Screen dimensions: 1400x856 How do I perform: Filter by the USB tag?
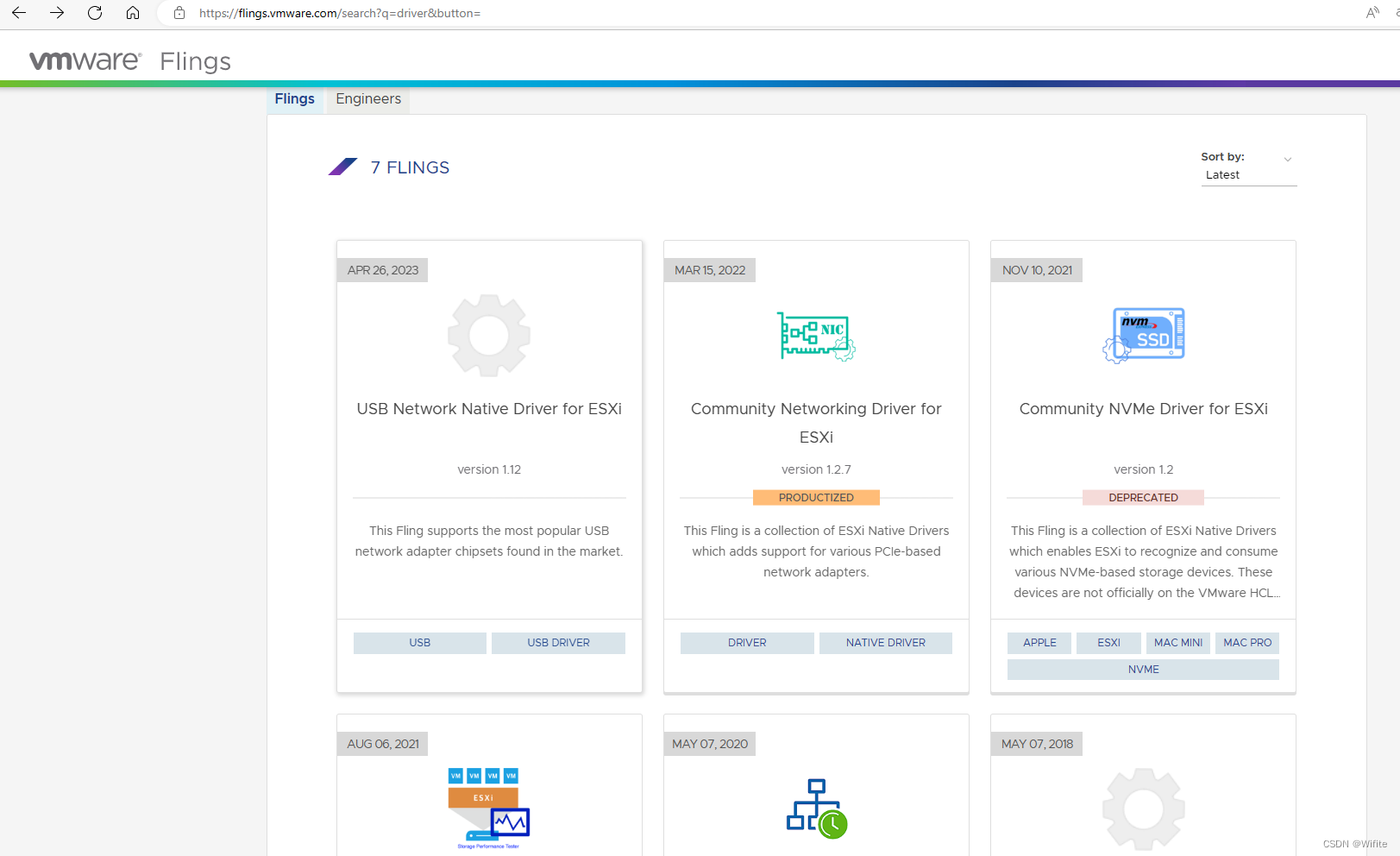click(x=420, y=643)
